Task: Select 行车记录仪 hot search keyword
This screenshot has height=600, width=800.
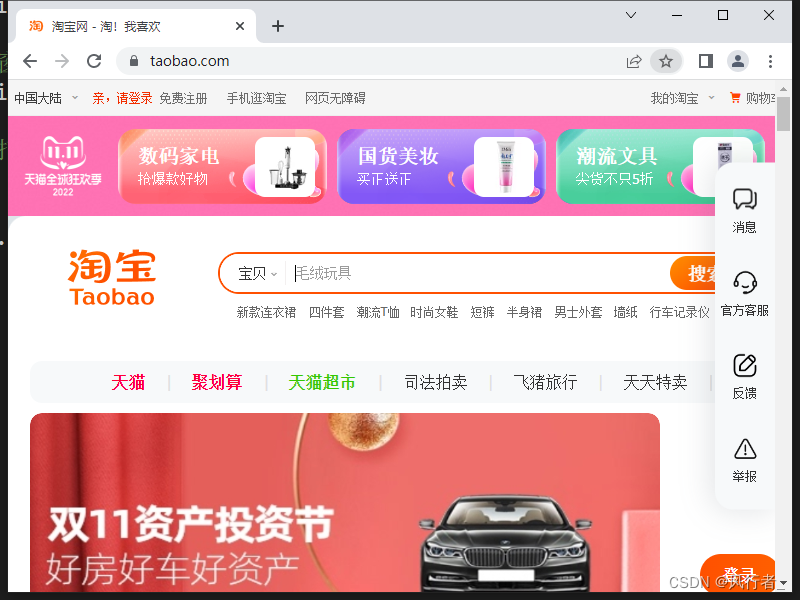Action: pos(680,312)
